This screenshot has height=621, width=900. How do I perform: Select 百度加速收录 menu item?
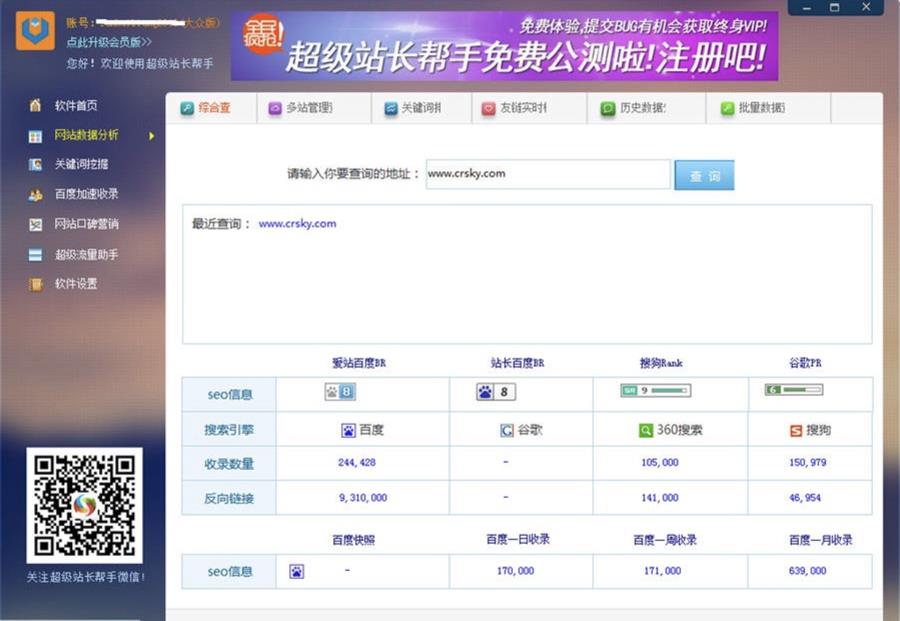point(86,194)
